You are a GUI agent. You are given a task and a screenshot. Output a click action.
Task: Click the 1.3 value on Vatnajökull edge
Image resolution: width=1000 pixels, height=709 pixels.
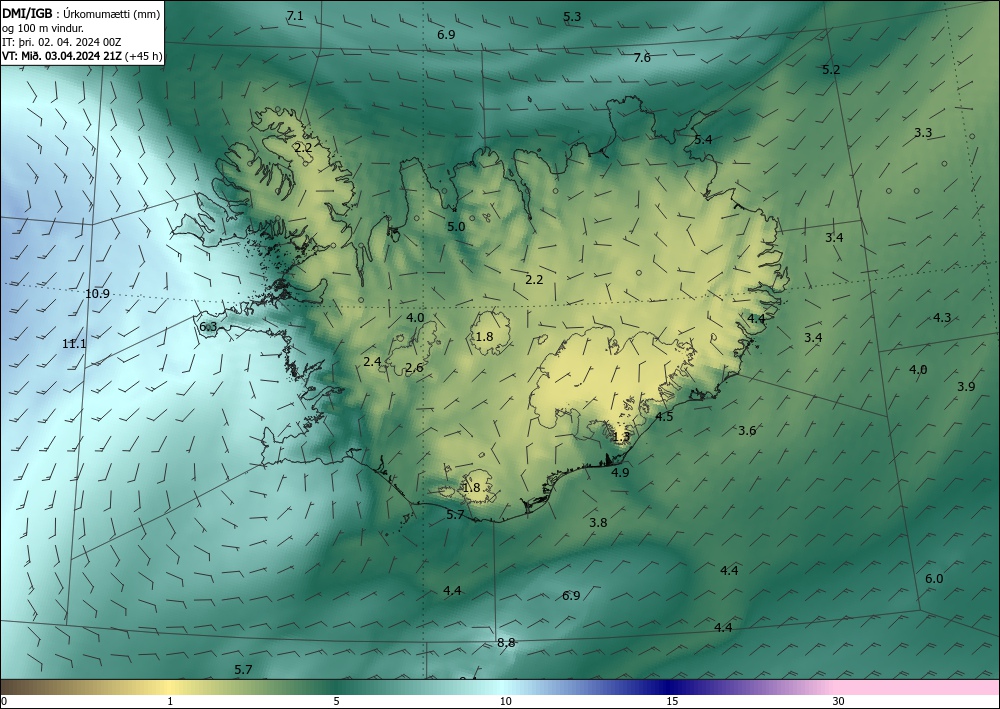[621, 437]
